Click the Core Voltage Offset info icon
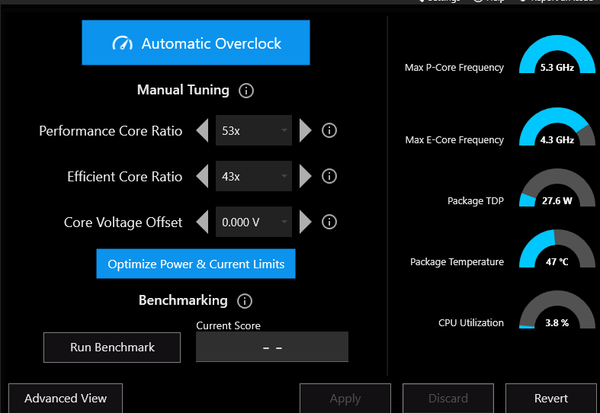Screen dimensions: 600x413 [330, 222]
